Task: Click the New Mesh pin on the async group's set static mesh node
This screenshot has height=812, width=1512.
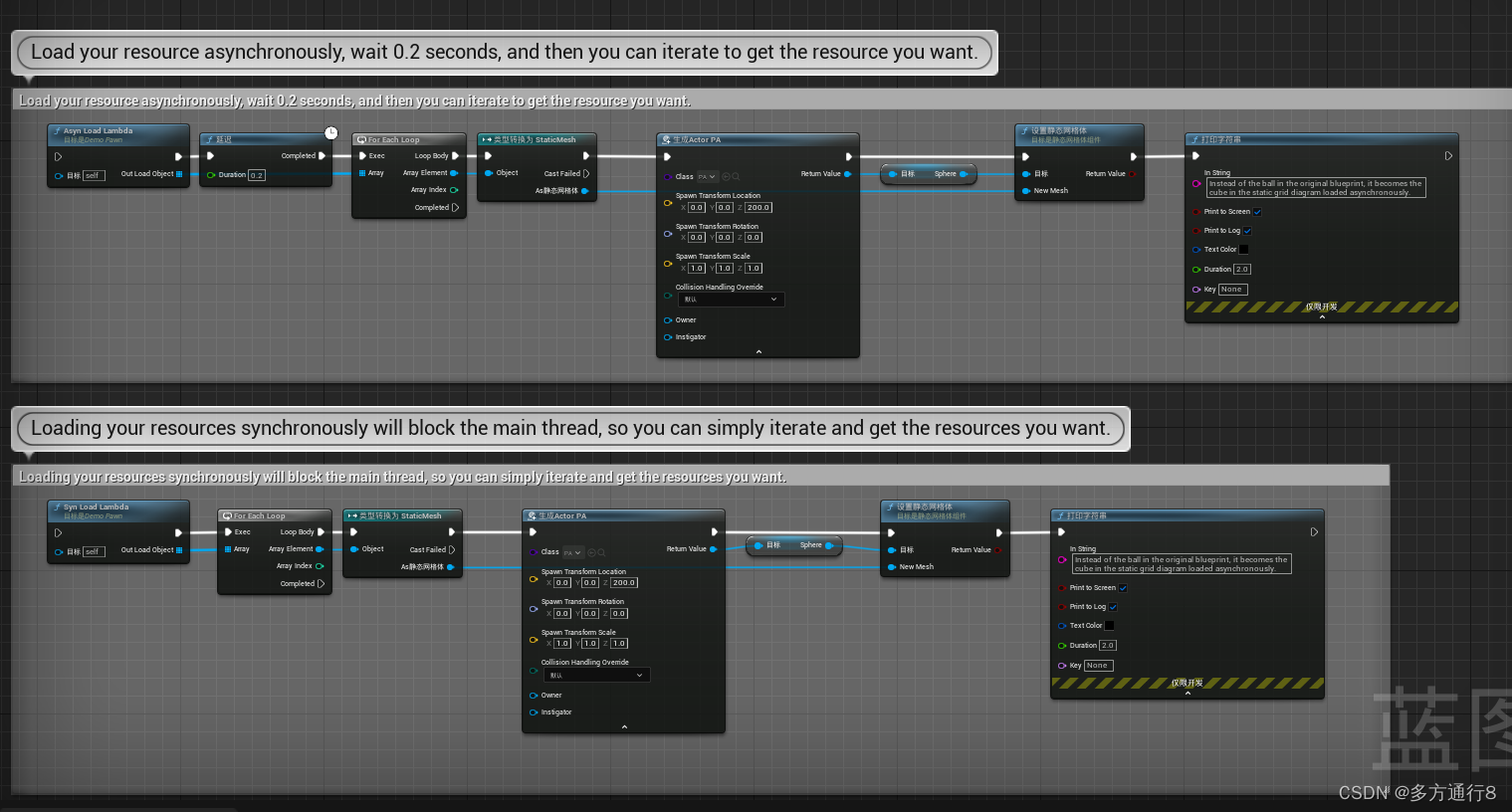Action: coord(1026,191)
